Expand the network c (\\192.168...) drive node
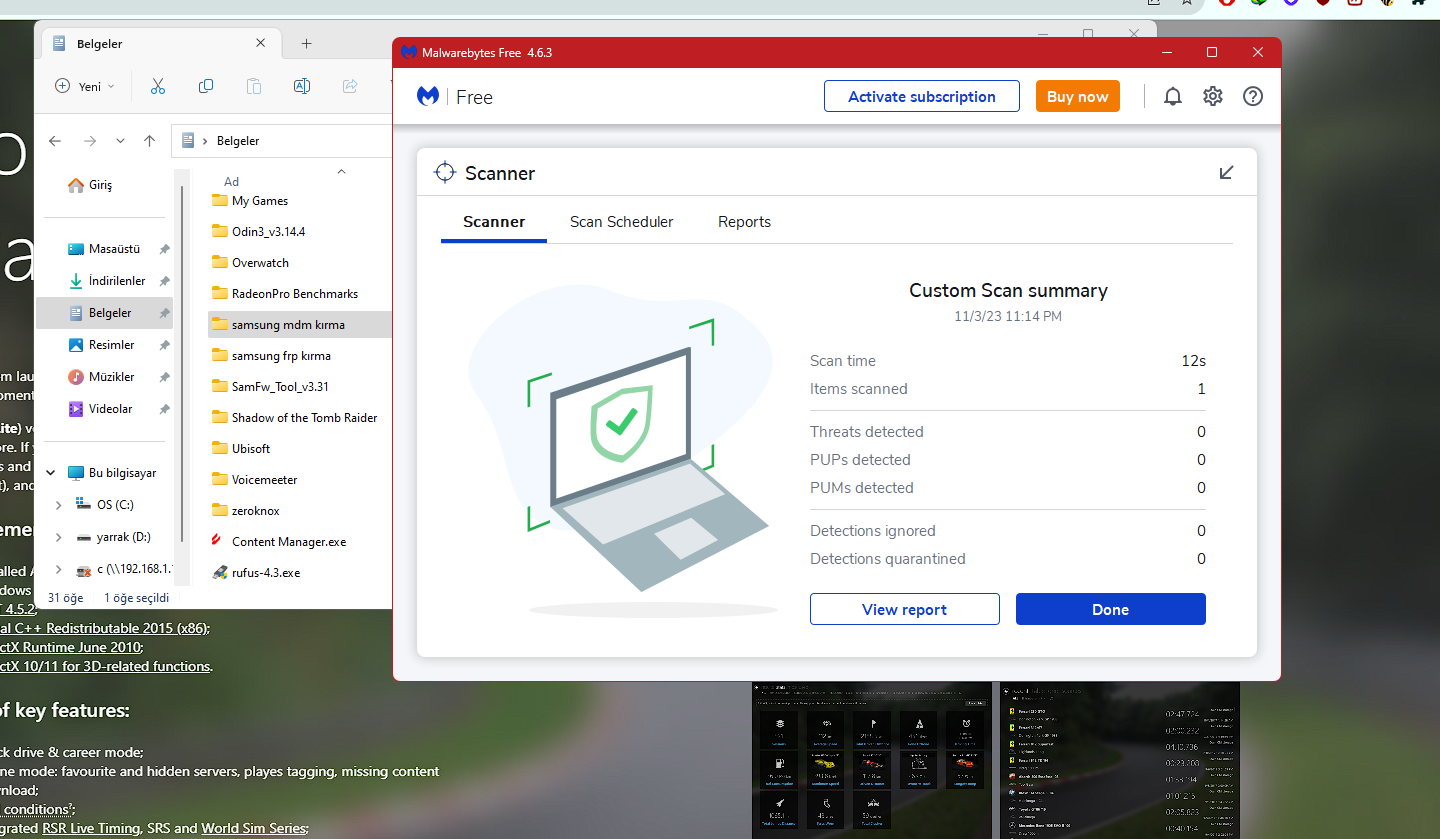 [x=59, y=570]
